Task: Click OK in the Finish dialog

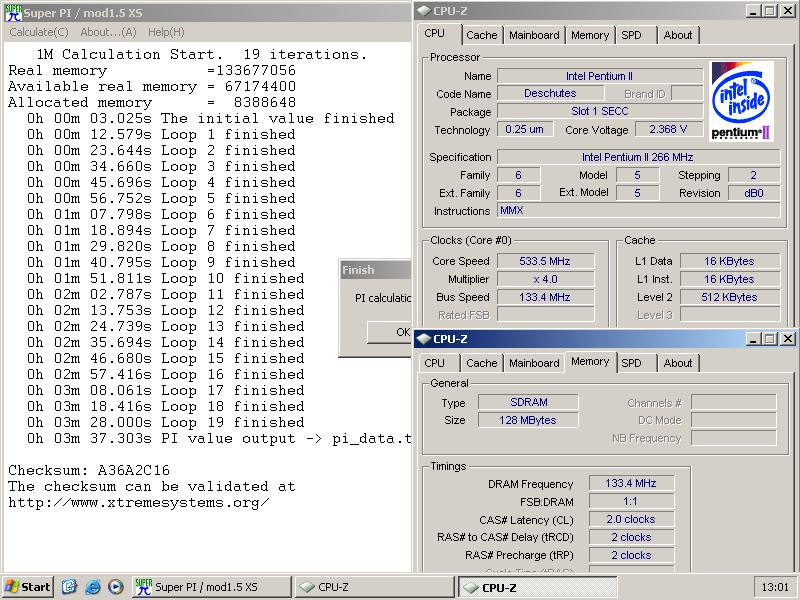Action: click(390, 332)
